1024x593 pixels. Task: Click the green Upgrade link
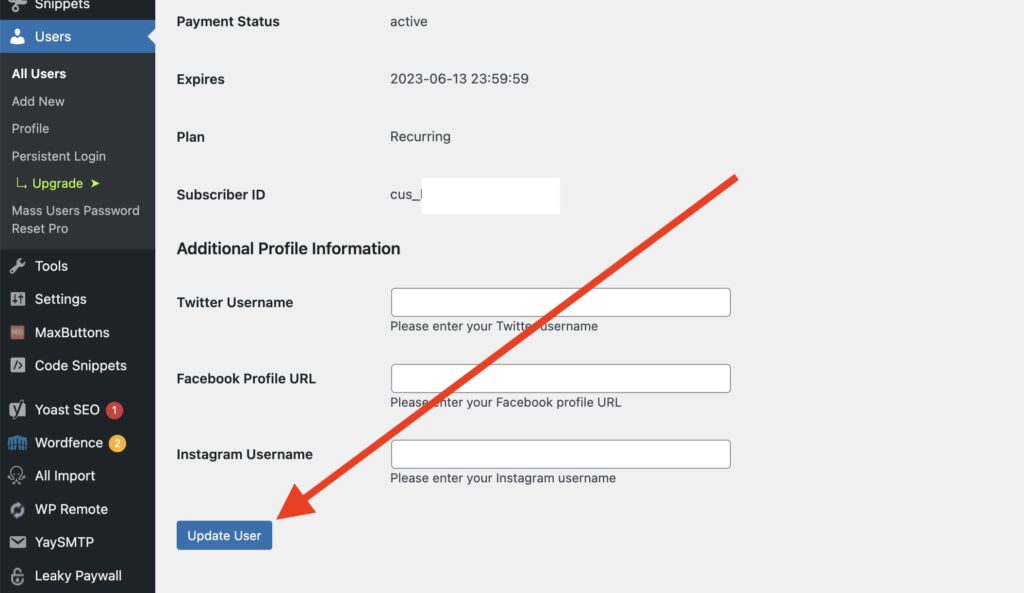[58, 183]
